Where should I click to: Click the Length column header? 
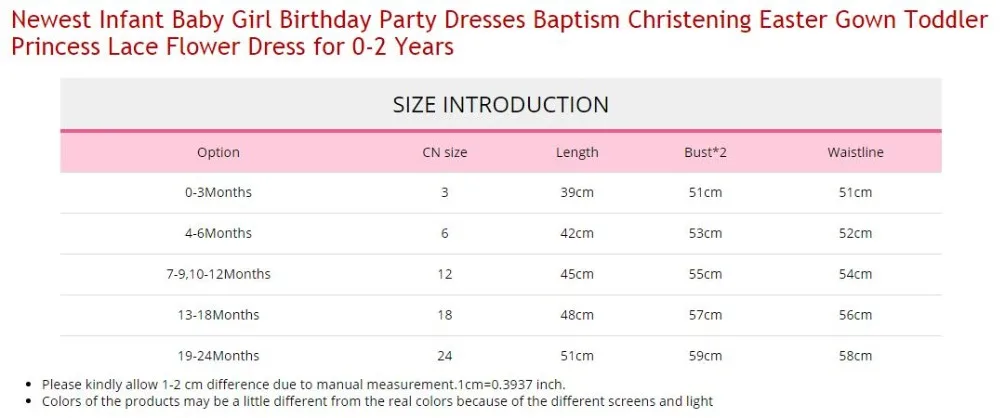[577, 153]
